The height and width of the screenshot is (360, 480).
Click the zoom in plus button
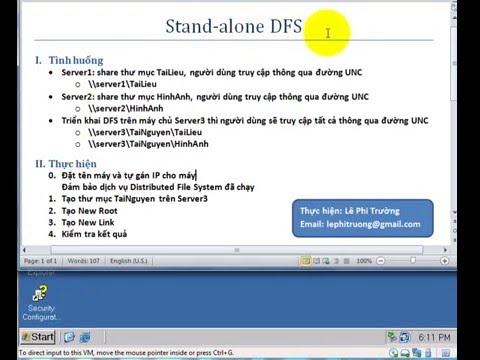(444, 261)
